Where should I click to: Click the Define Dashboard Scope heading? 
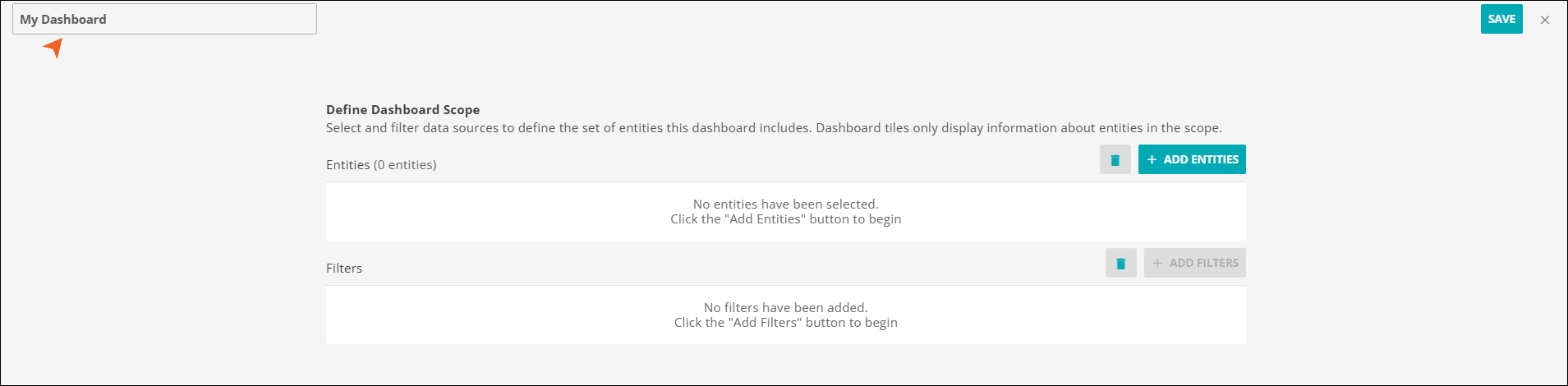pos(402,109)
